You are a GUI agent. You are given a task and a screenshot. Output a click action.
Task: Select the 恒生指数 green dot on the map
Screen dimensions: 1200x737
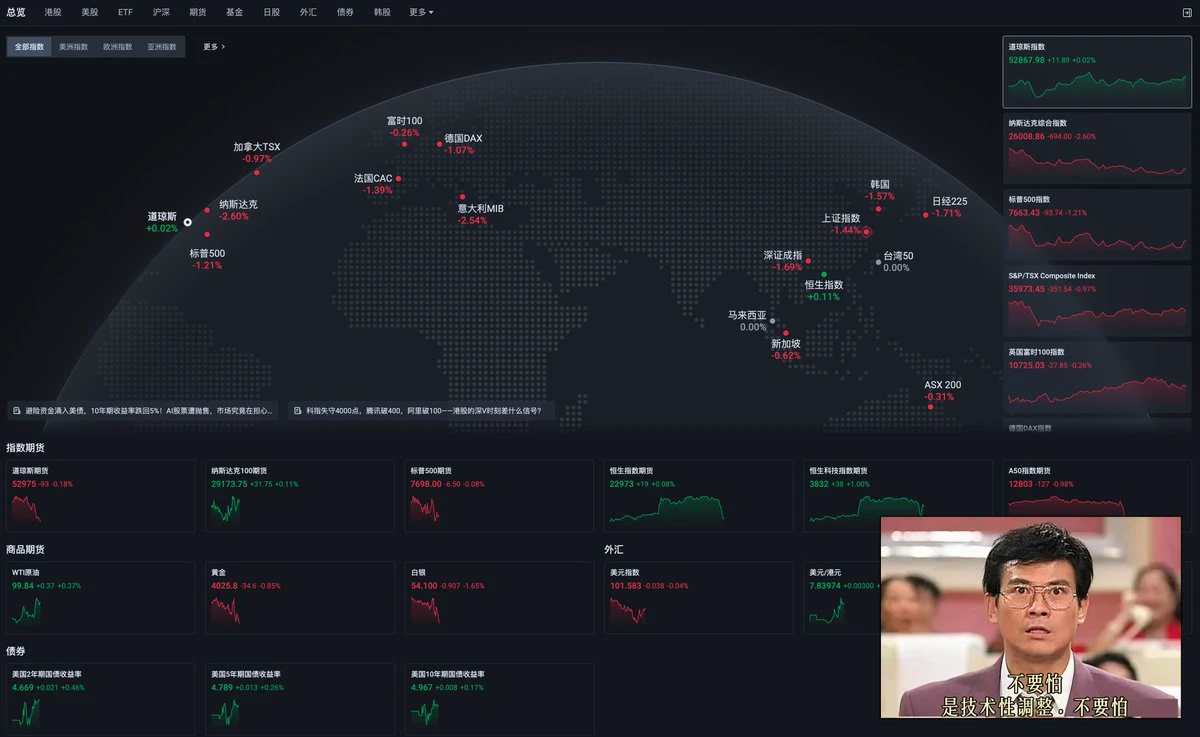[x=824, y=273]
